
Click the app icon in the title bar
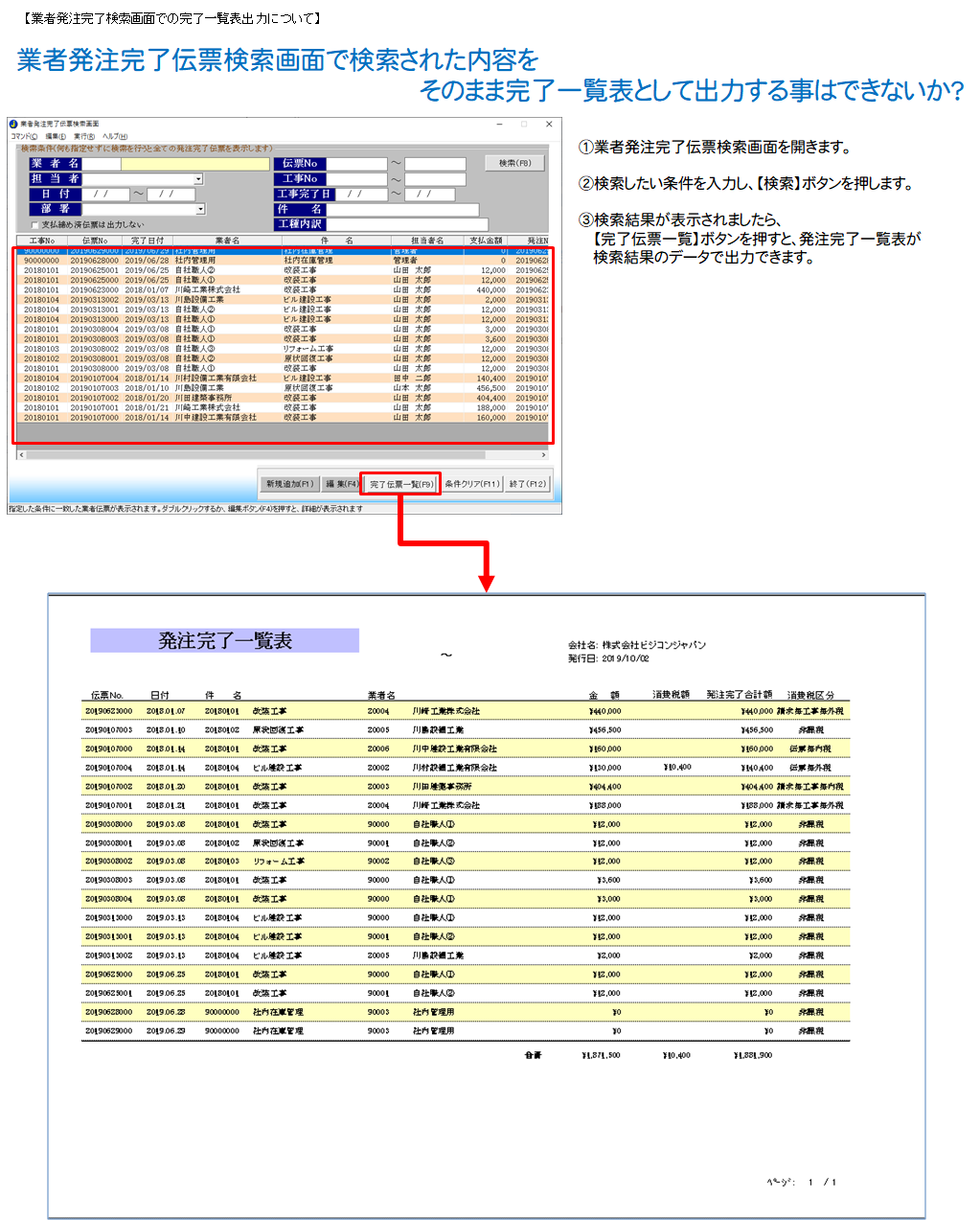[13, 124]
